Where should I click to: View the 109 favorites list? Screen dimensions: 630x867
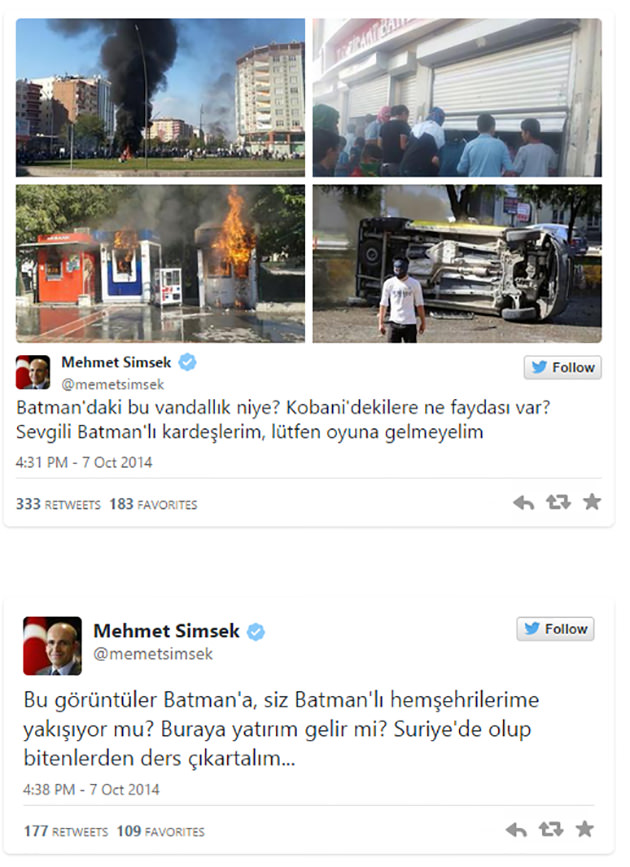pyautogui.click(x=160, y=831)
